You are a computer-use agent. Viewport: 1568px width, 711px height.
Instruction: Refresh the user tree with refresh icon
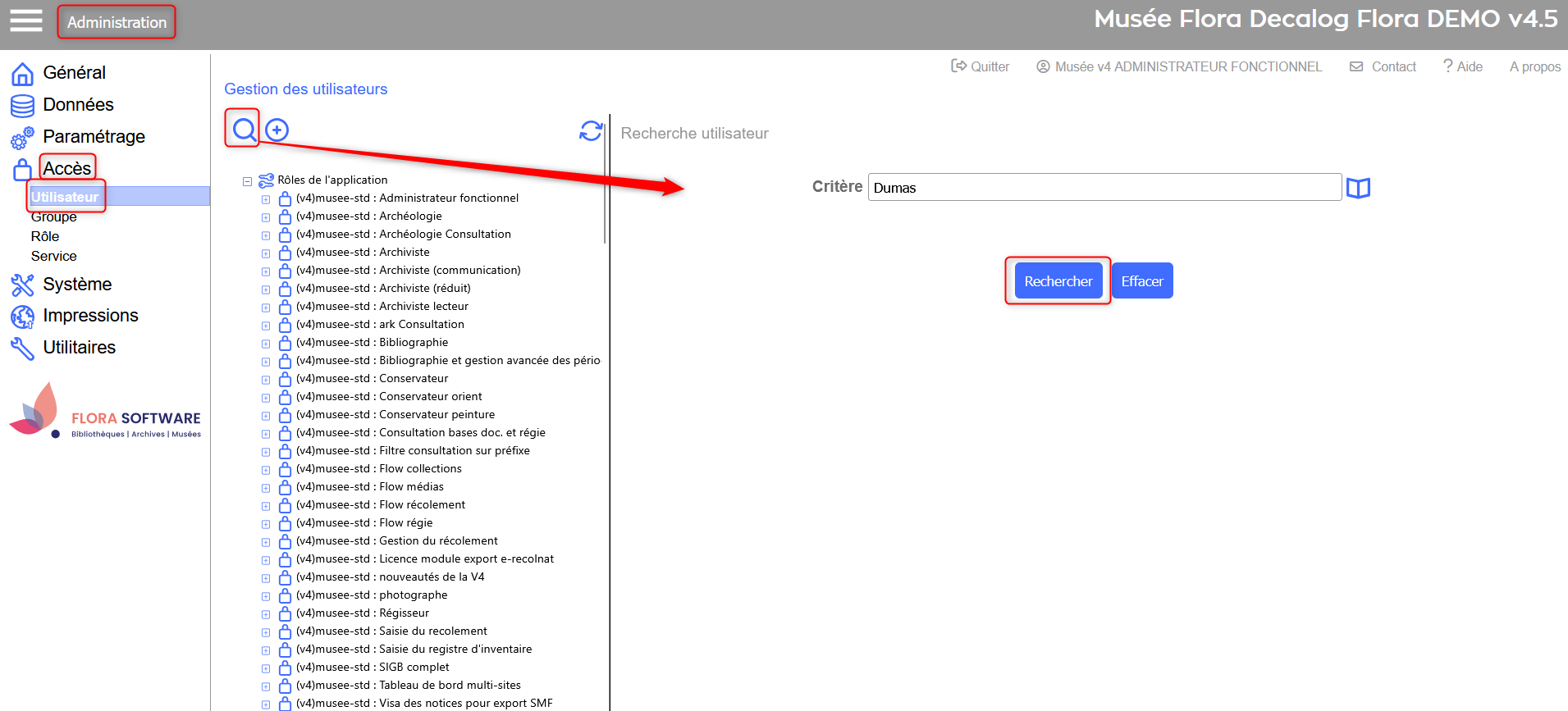pos(591,130)
